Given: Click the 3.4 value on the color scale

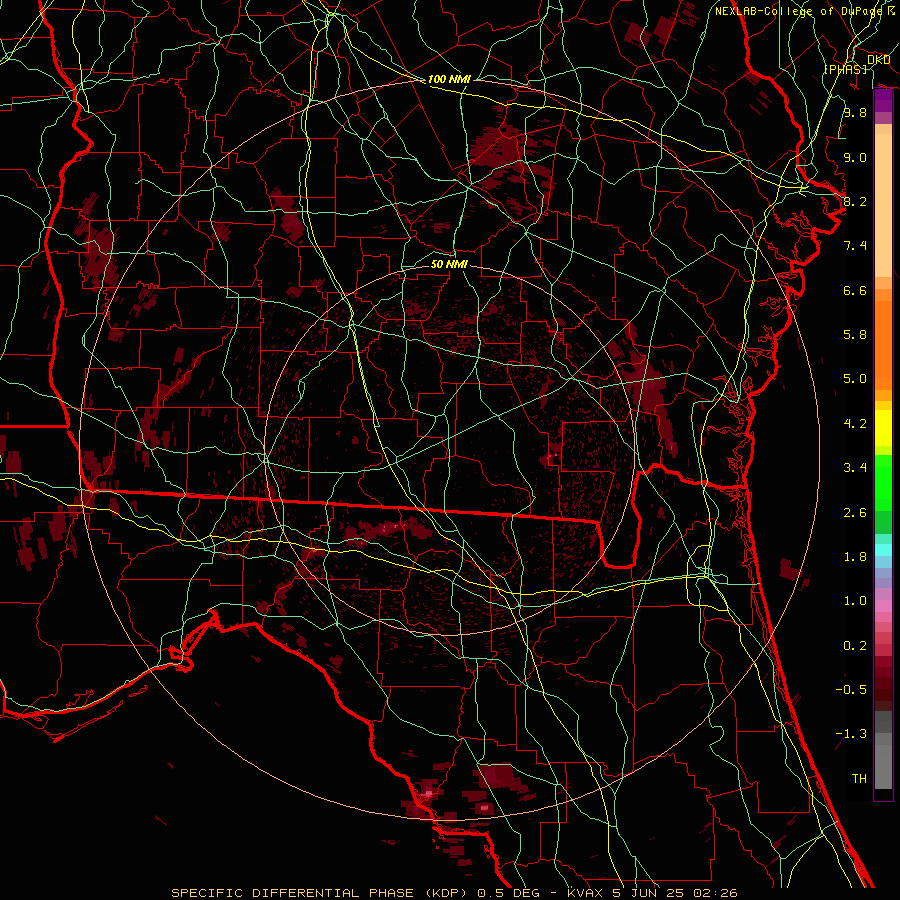Looking at the screenshot, I should coord(855,468).
